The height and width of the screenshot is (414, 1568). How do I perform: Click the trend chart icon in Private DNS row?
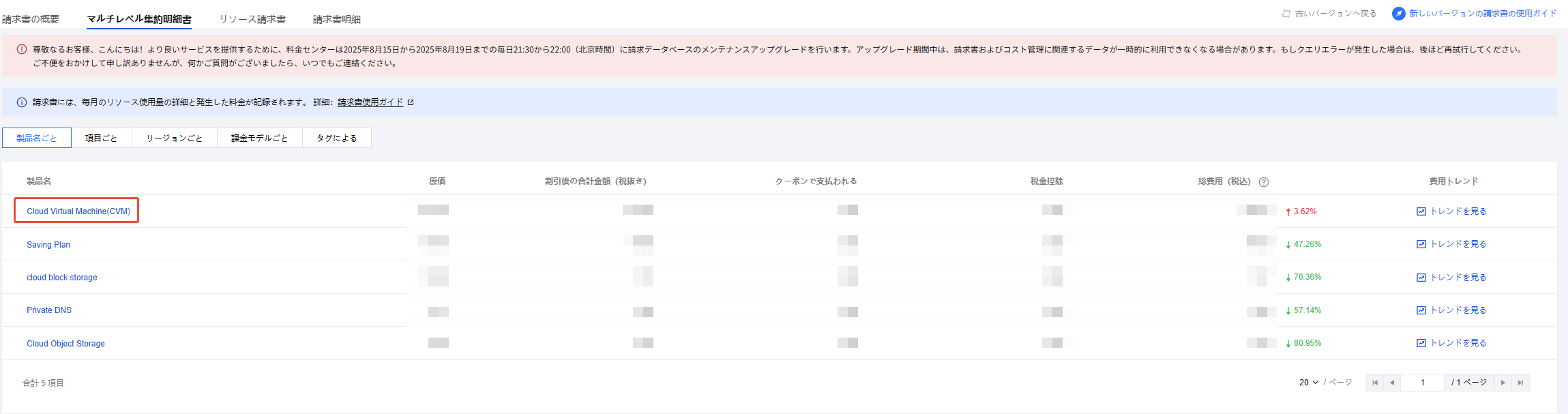[1421, 310]
